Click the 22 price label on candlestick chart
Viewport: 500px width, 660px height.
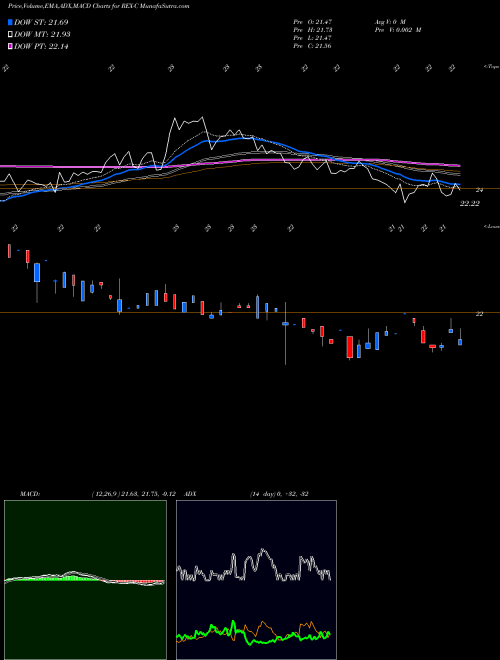479,314
